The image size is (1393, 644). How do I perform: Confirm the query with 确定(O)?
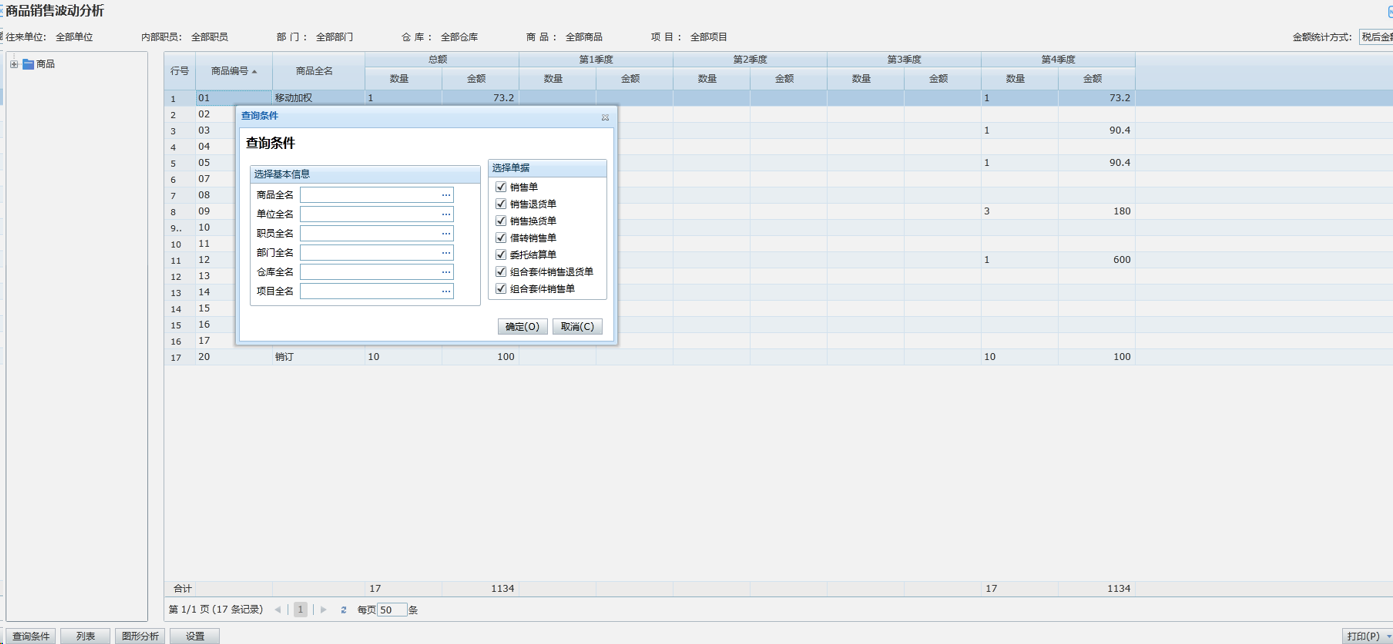pos(522,327)
